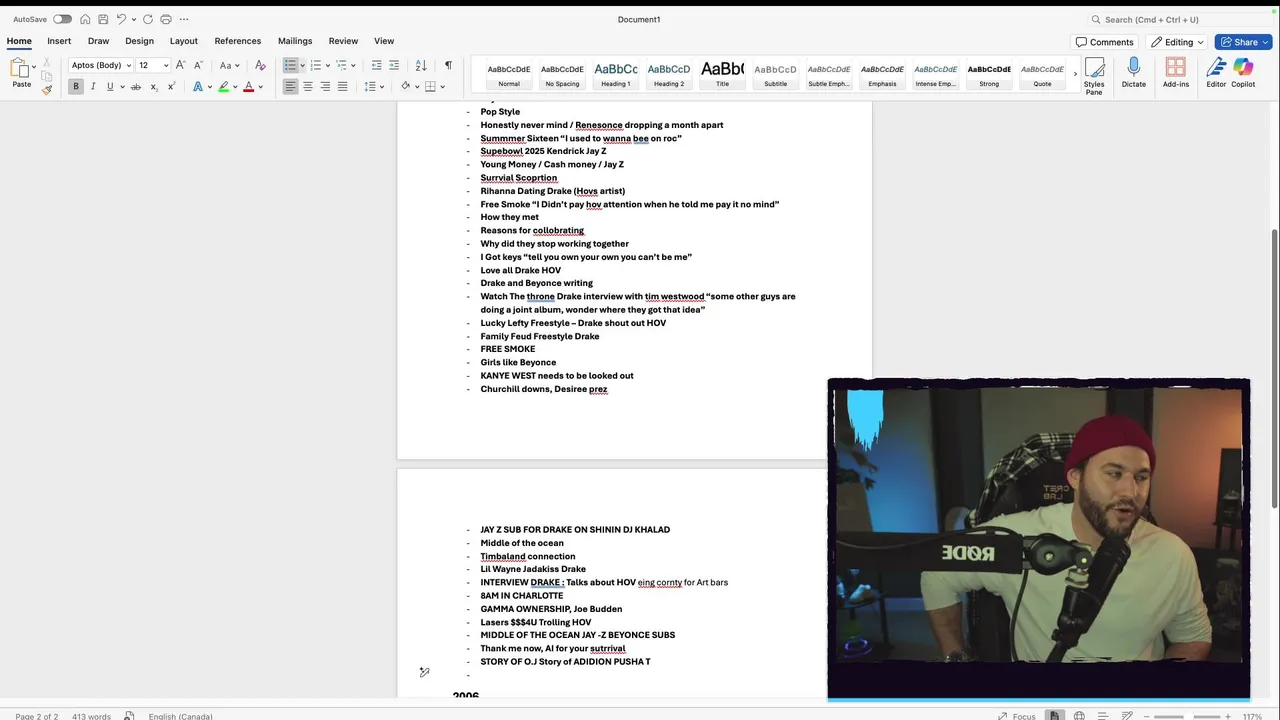Click the Home icon in title bar
This screenshot has width=1280, height=720.
click(x=85, y=19)
